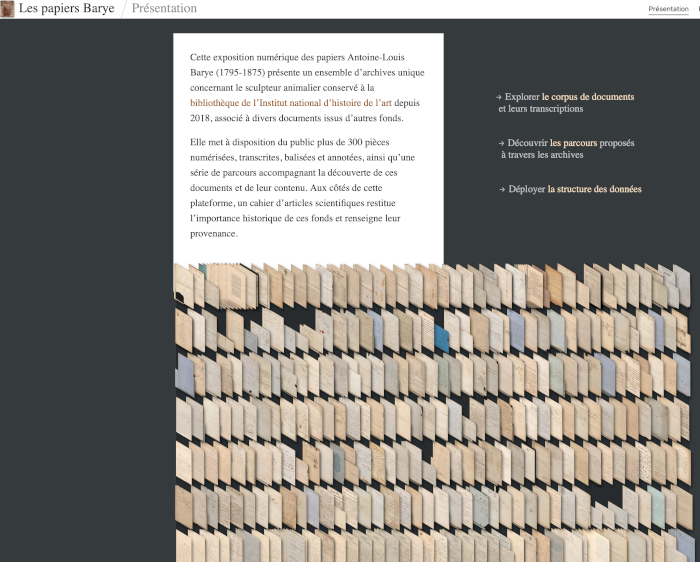Image resolution: width=700 pixels, height=562 pixels.
Task: Click the Barye portrait logo icon
Action: click(x=8, y=9)
